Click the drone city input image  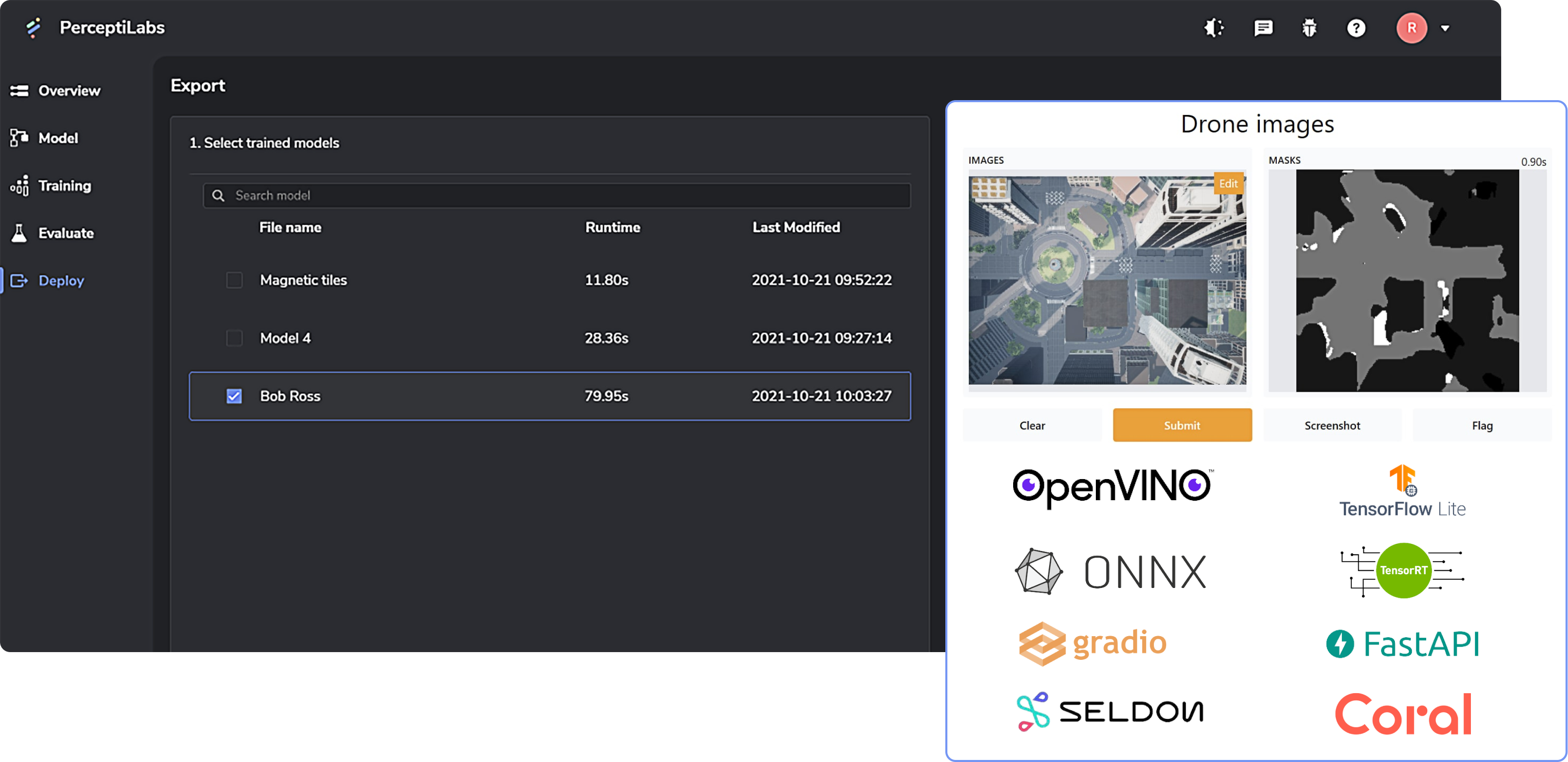pyautogui.click(x=1107, y=280)
